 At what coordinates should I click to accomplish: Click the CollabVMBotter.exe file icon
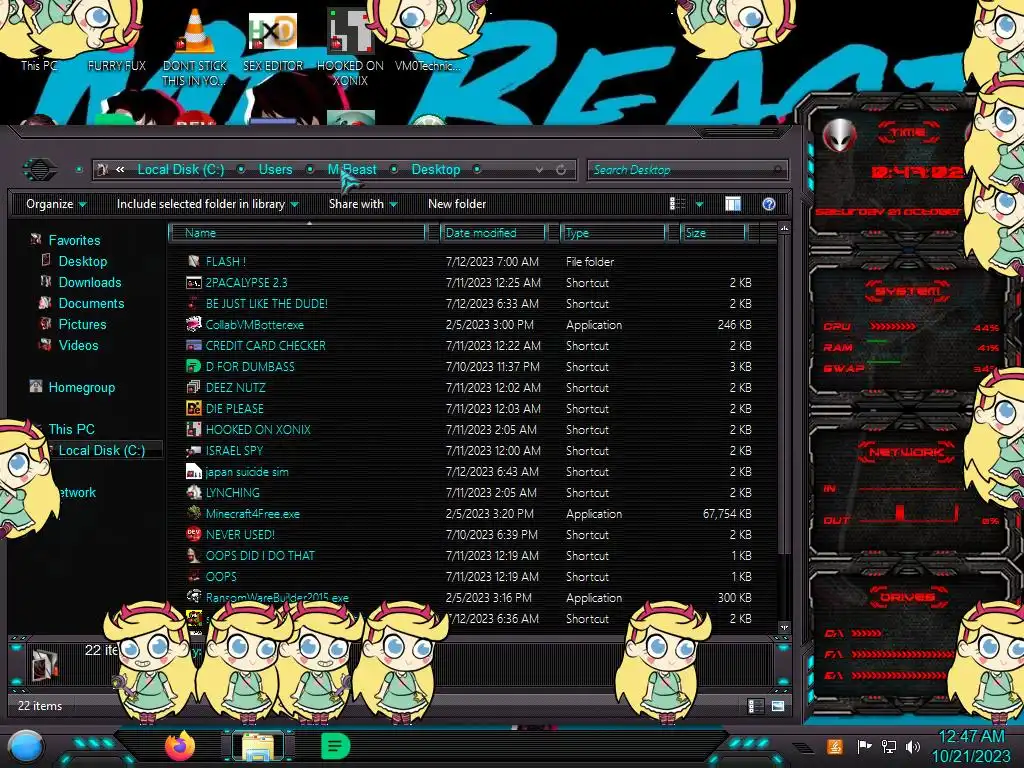click(x=193, y=325)
